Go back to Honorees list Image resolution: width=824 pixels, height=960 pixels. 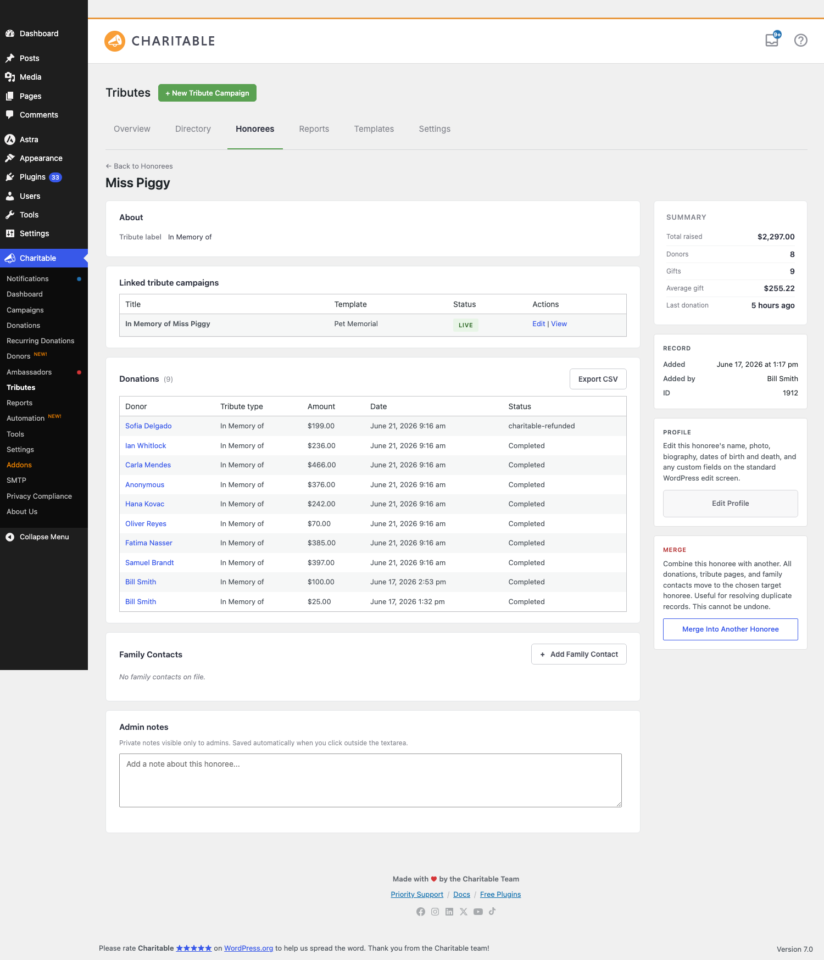tap(139, 166)
